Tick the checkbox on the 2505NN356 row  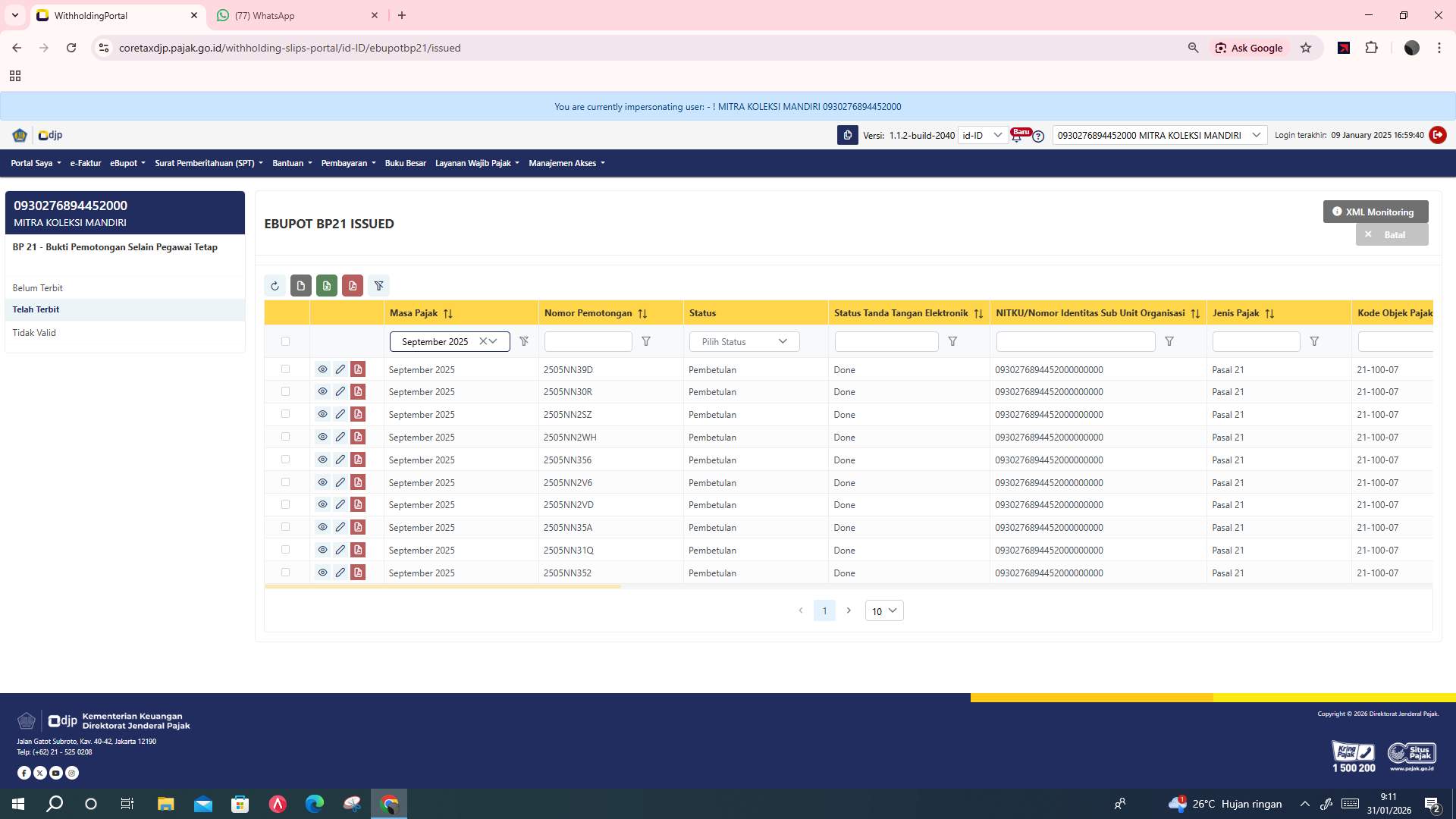(286, 460)
